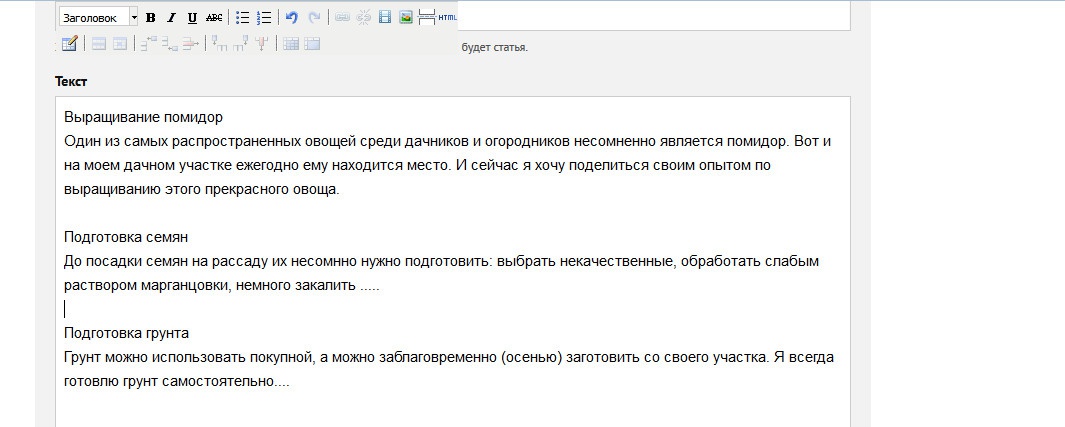1065x427 pixels.
Task: Undo the last edit
Action: tap(291, 18)
